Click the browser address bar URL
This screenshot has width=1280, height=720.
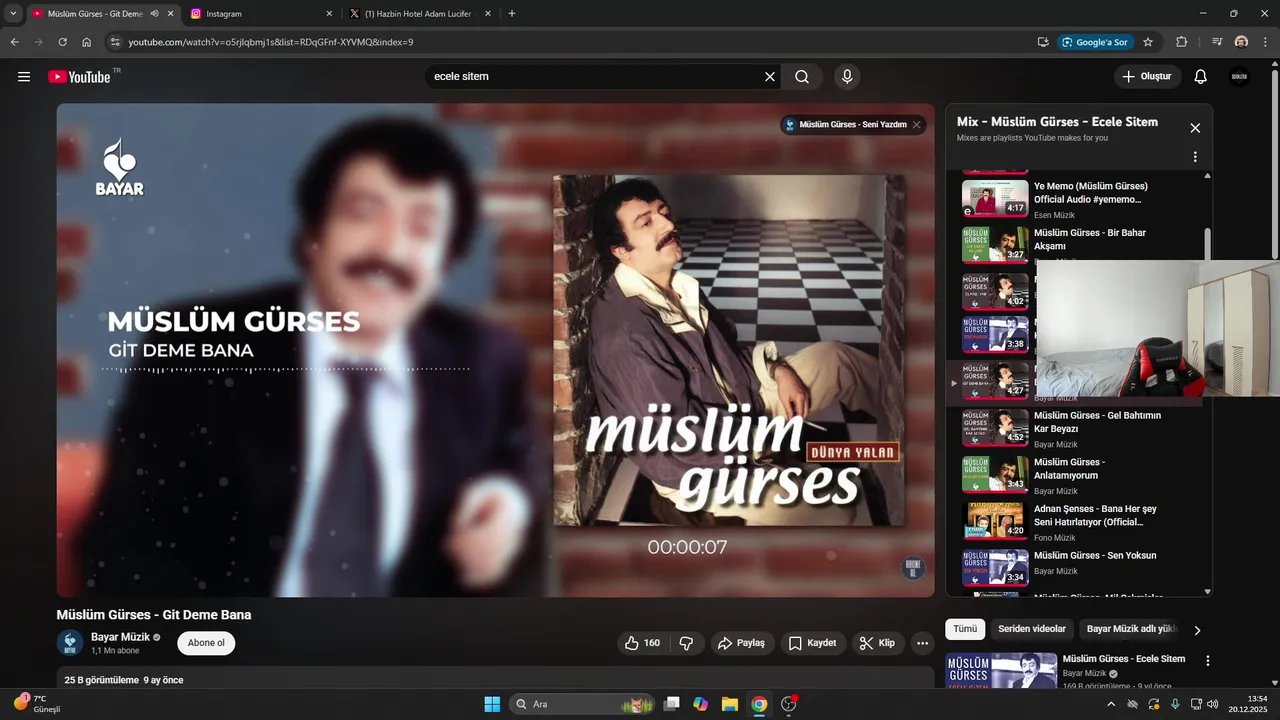coord(270,42)
